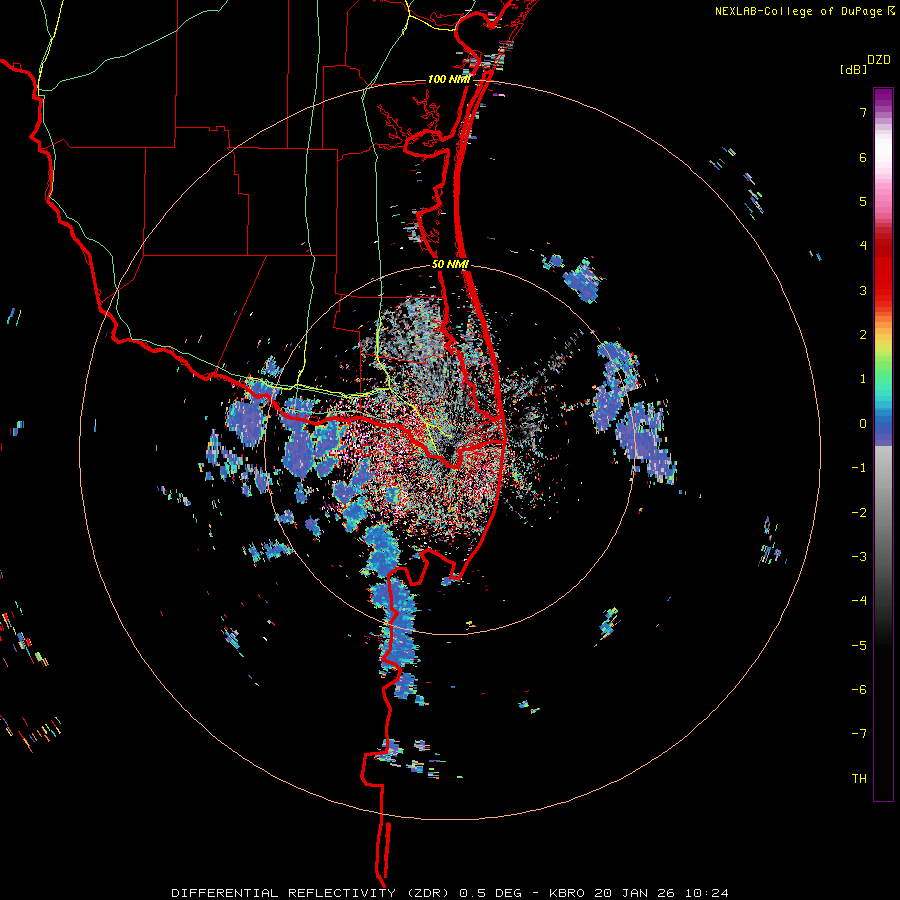
Task: Click the 5 tick label on the ZDR scale
Action: coord(863,201)
